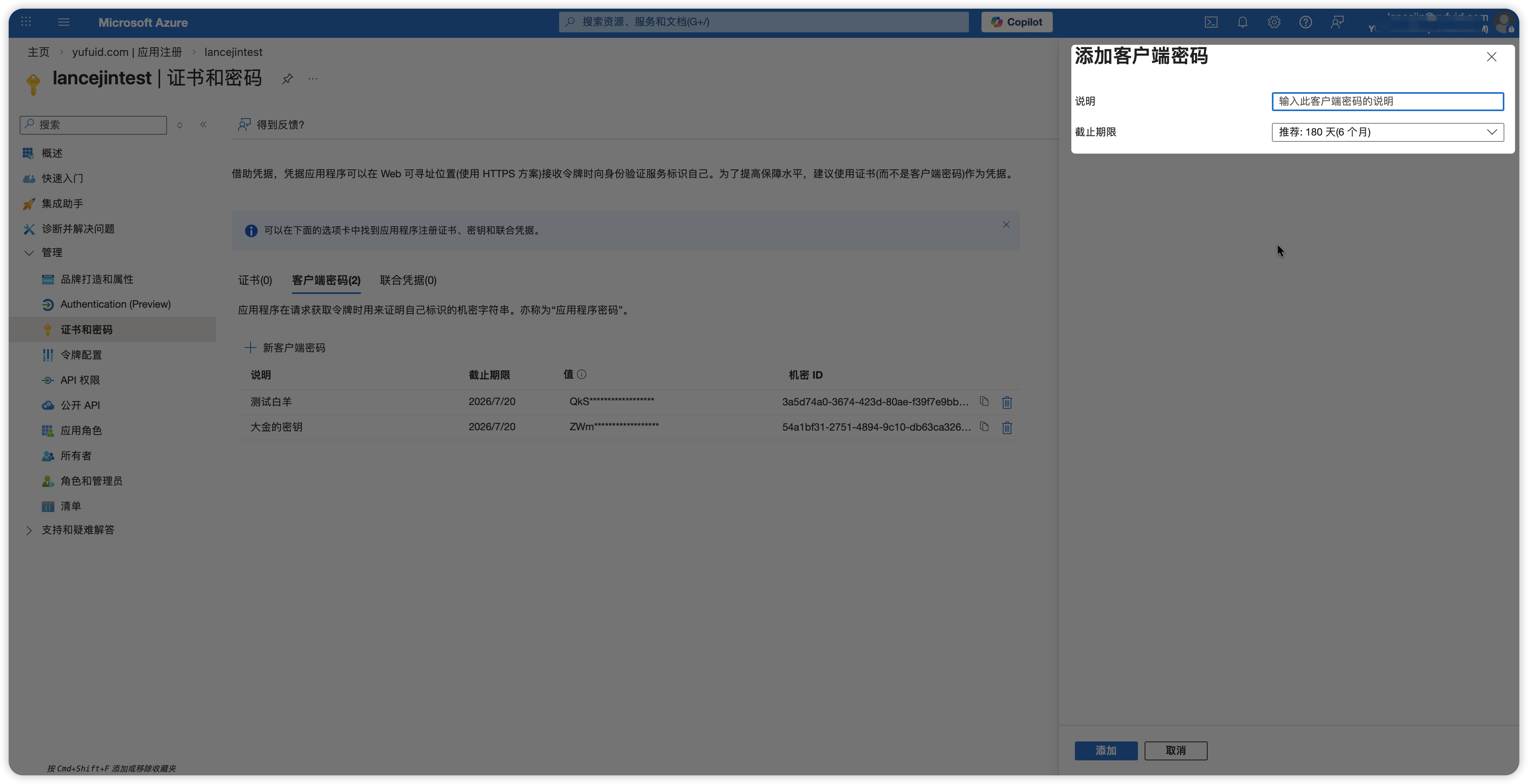The width and height of the screenshot is (1528, 784).
Task: Pin the lancejintest page
Action: coord(287,78)
